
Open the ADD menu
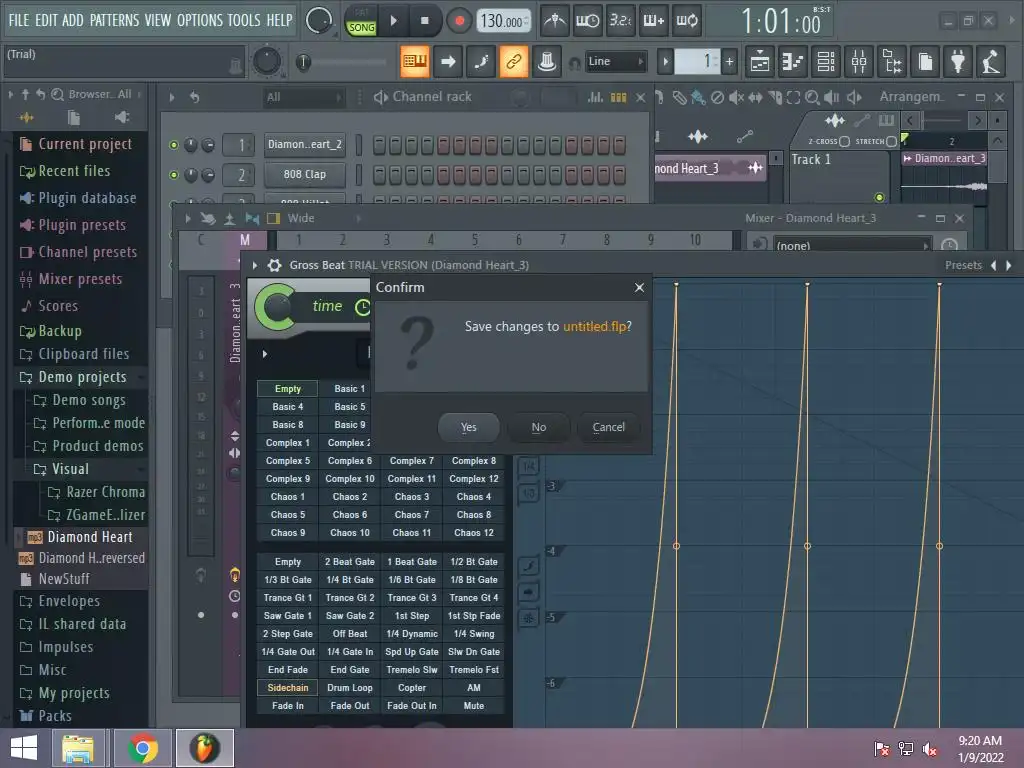coord(72,20)
